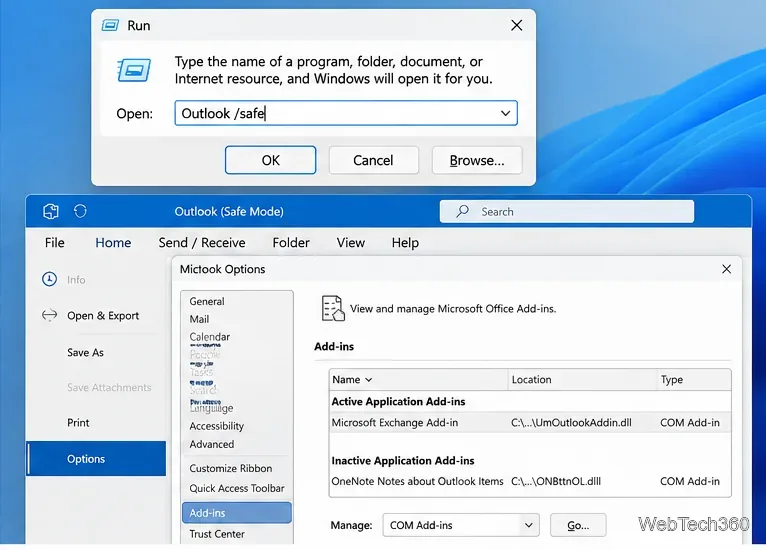This screenshot has width=766, height=550.
Task: Click OK in the Run dialog
Action: click(270, 160)
